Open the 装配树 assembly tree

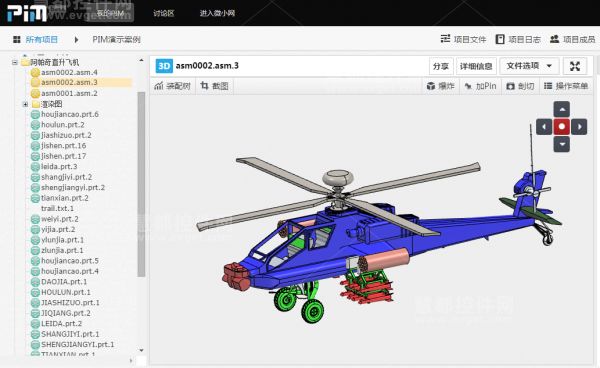tap(172, 86)
